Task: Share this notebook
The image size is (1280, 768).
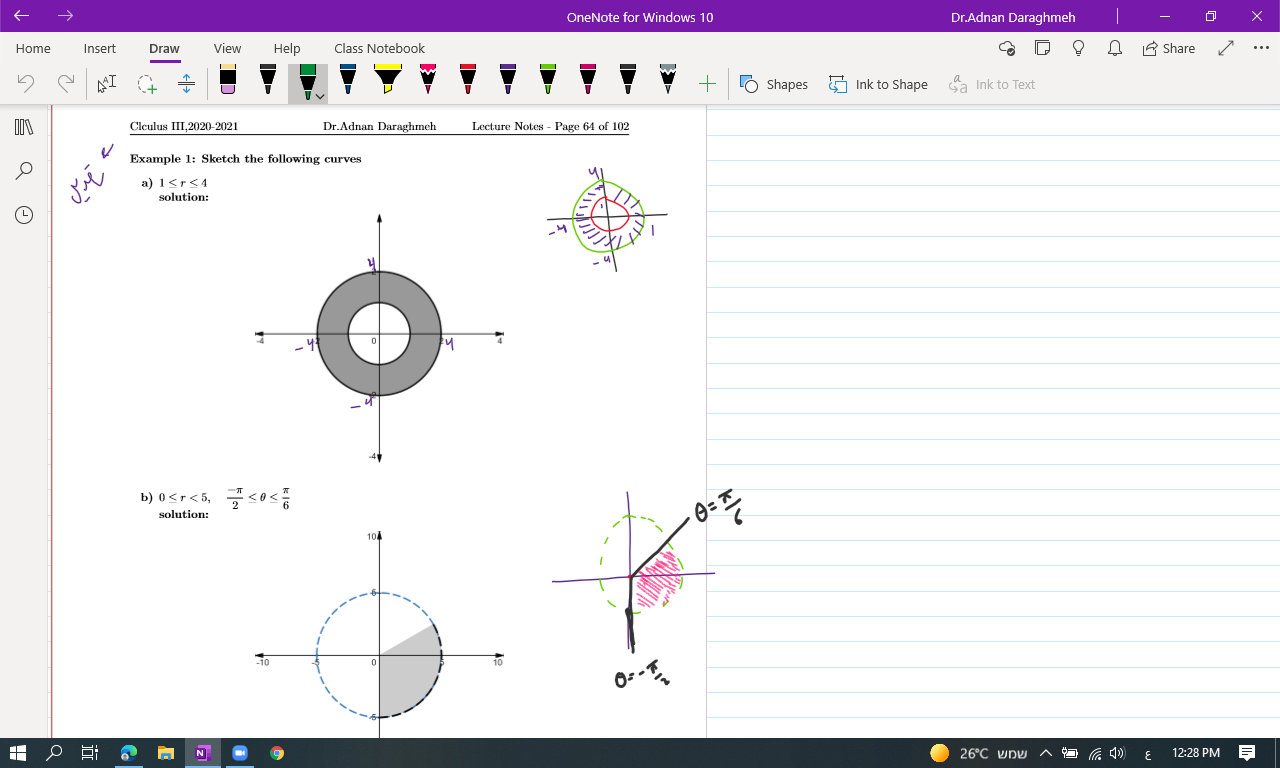Action: 1169,48
